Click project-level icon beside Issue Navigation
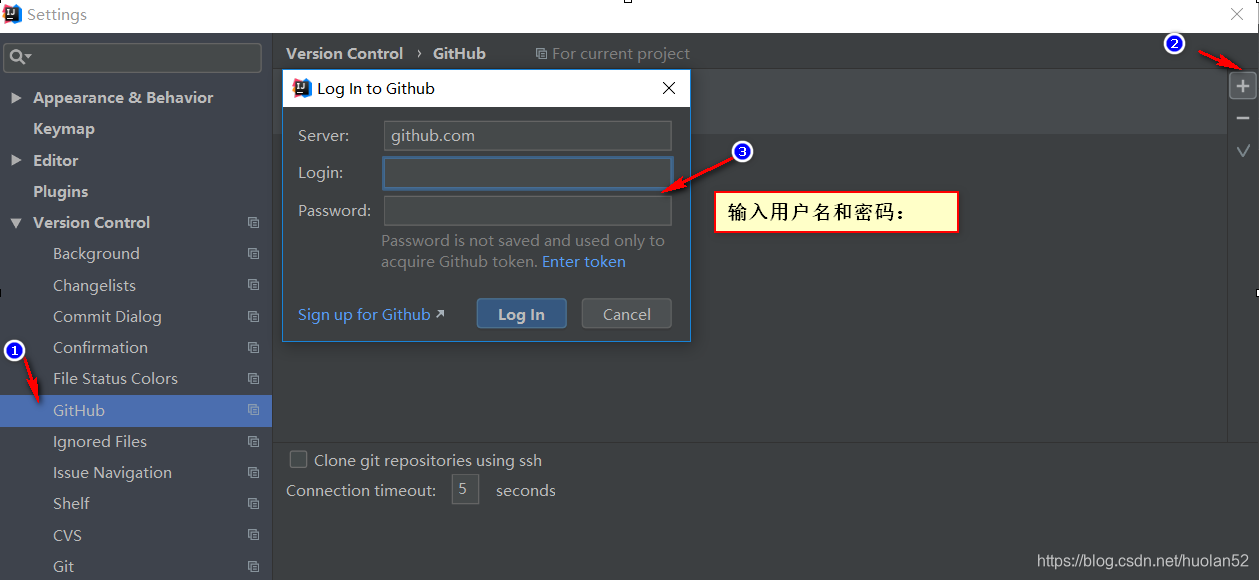 pos(253,473)
